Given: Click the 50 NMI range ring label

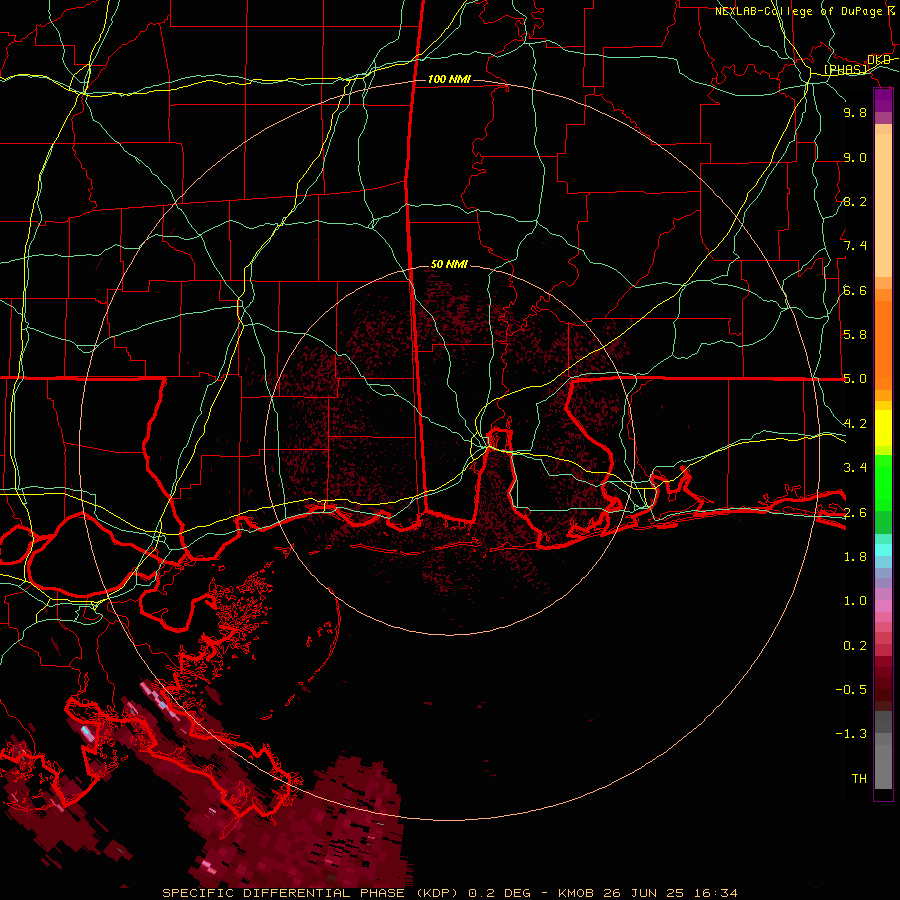Looking at the screenshot, I should tap(449, 264).
